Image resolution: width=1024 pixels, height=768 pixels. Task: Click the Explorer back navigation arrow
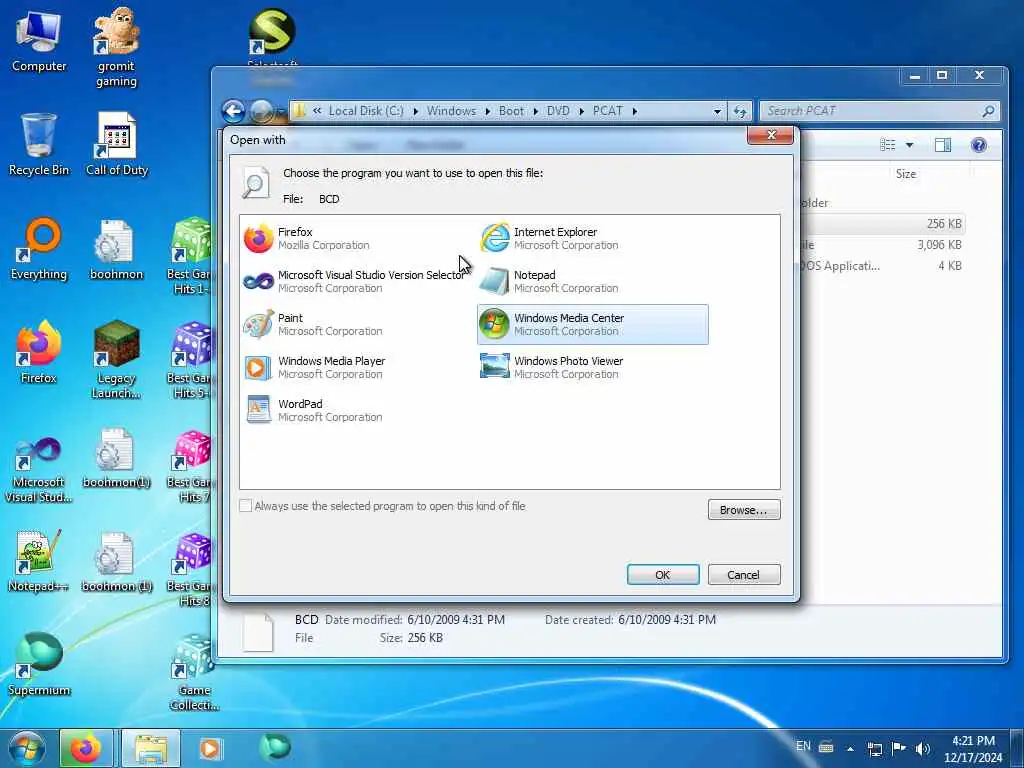(233, 111)
